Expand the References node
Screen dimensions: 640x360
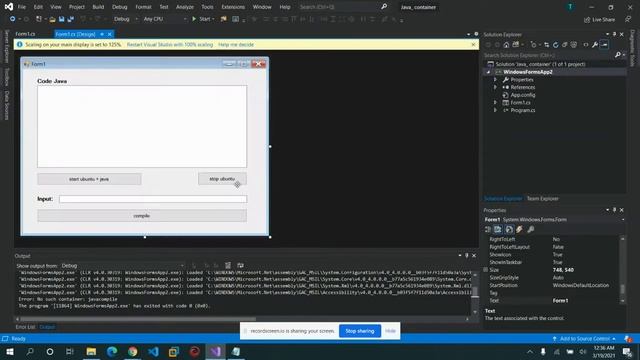(496, 87)
